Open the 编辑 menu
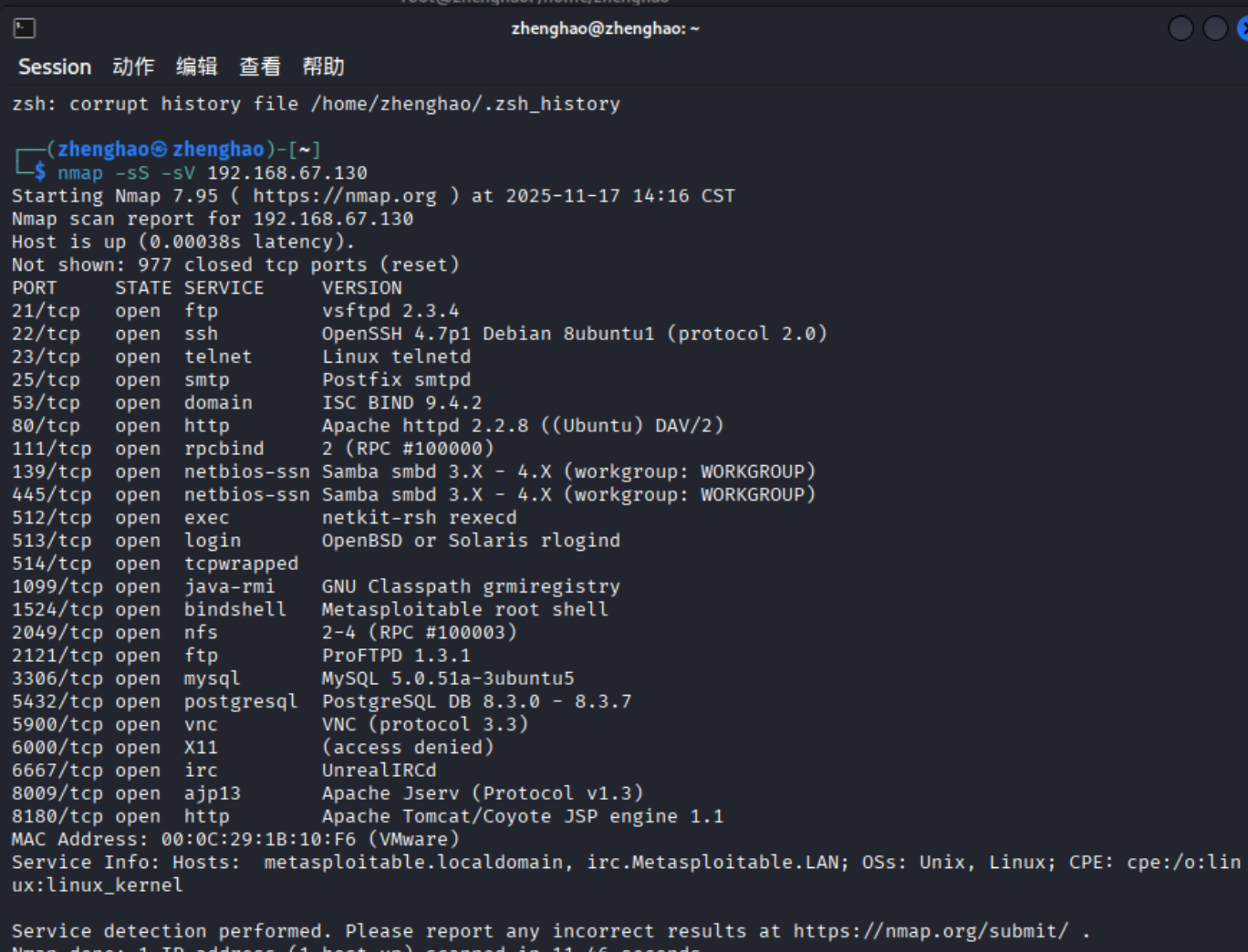Image resolution: width=1248 pixels, height=952 pixels. tap(197, 67)
